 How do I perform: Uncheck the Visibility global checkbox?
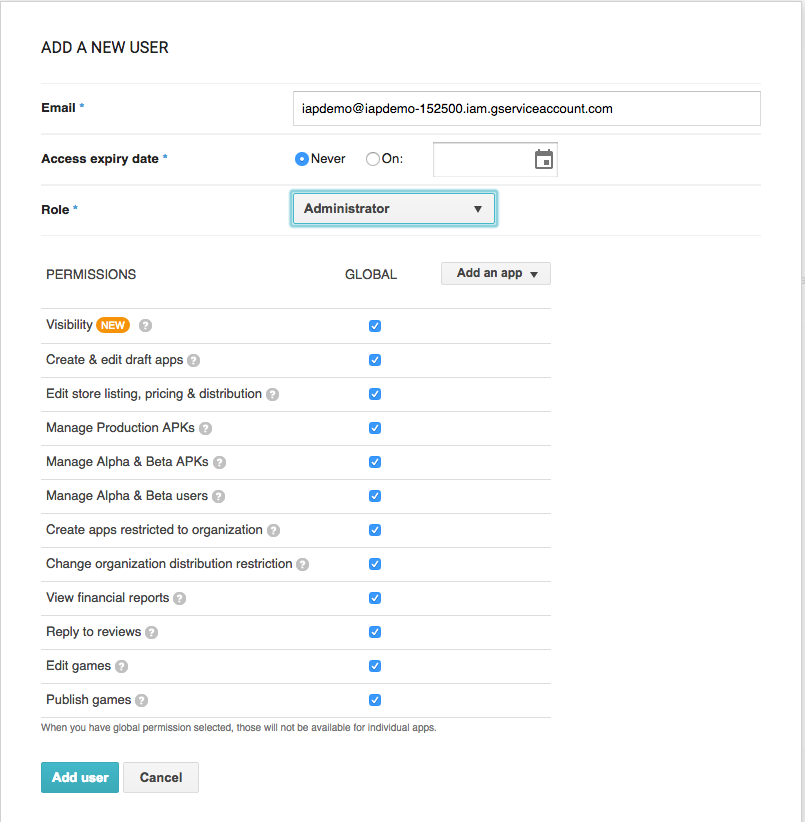coord(375,326)
